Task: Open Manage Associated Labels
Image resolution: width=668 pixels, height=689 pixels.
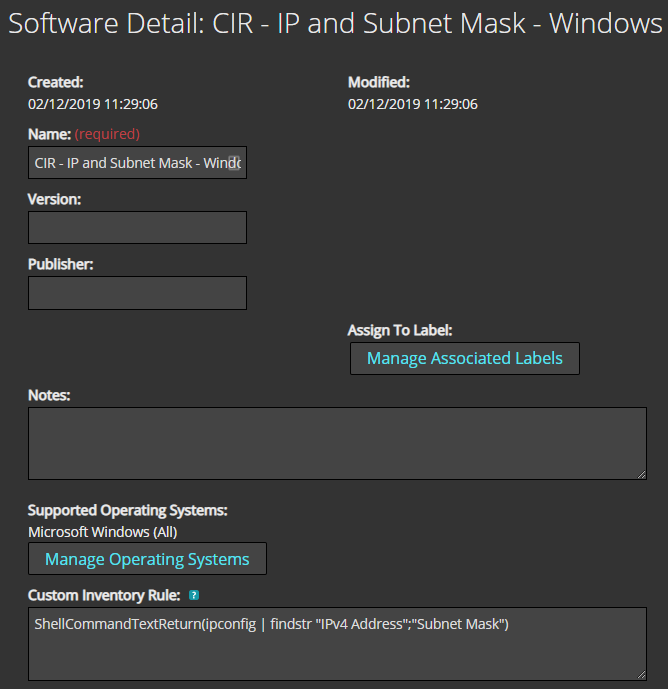Action: pyautogui.click(x=465, y=358)
